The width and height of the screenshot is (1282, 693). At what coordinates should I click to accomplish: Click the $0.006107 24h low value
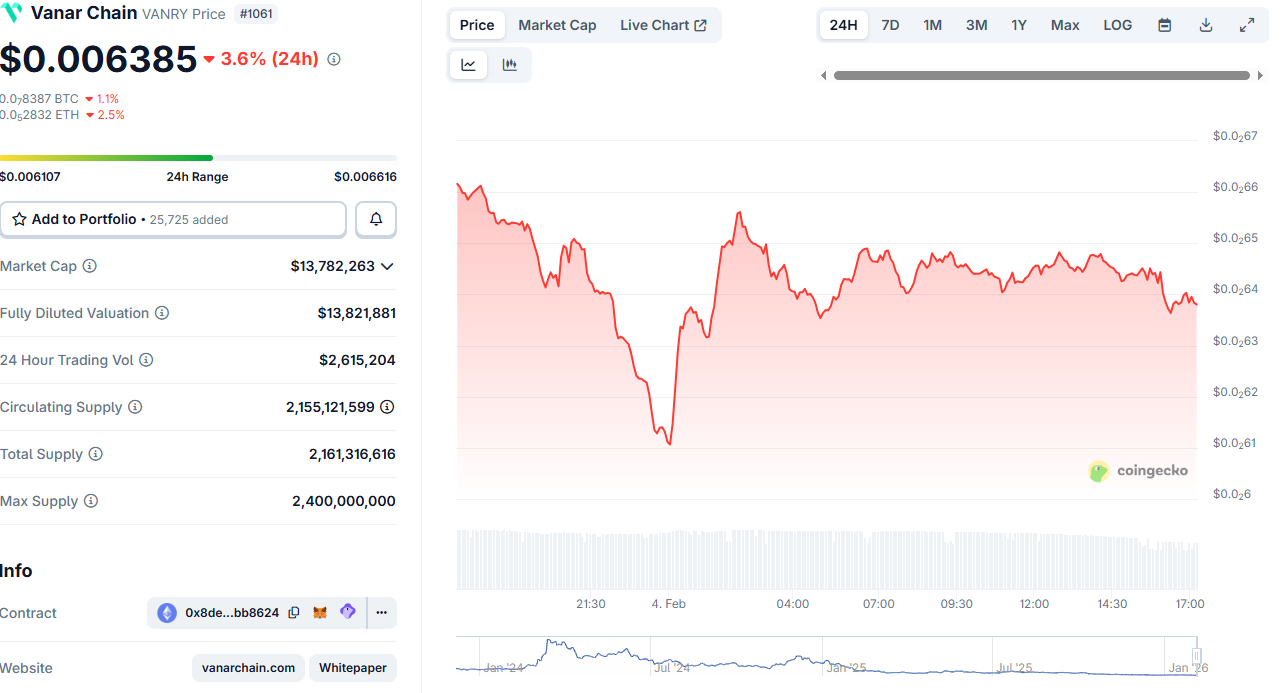point(30,177)
